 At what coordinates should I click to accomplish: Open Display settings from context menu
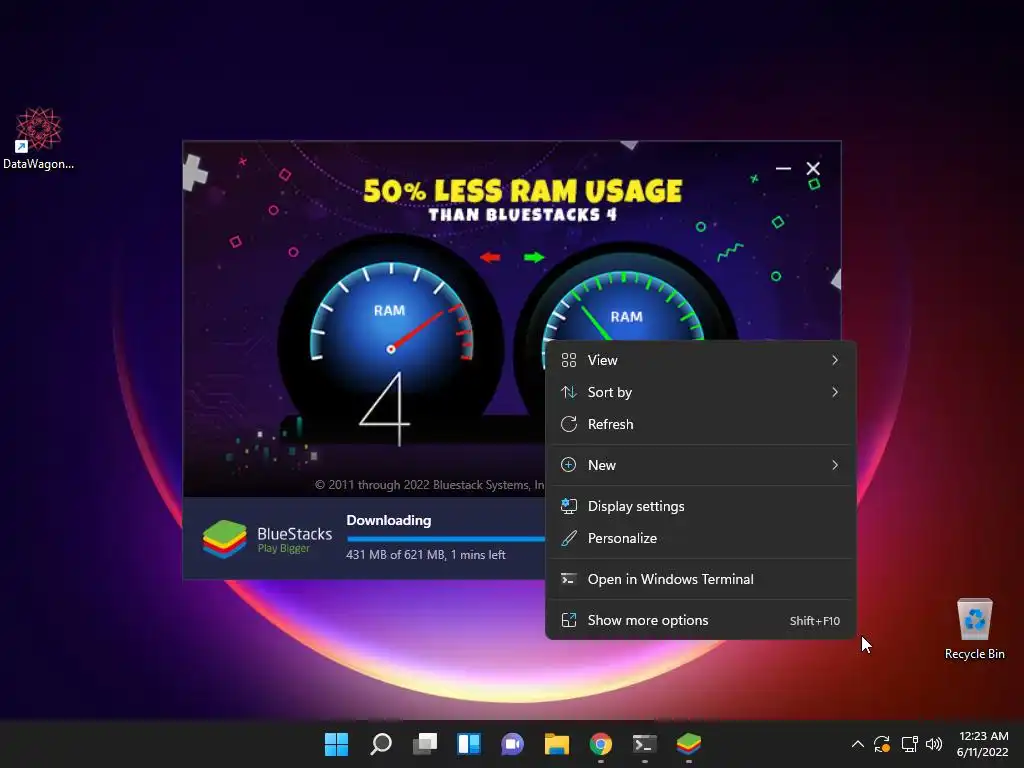[701, 506]
